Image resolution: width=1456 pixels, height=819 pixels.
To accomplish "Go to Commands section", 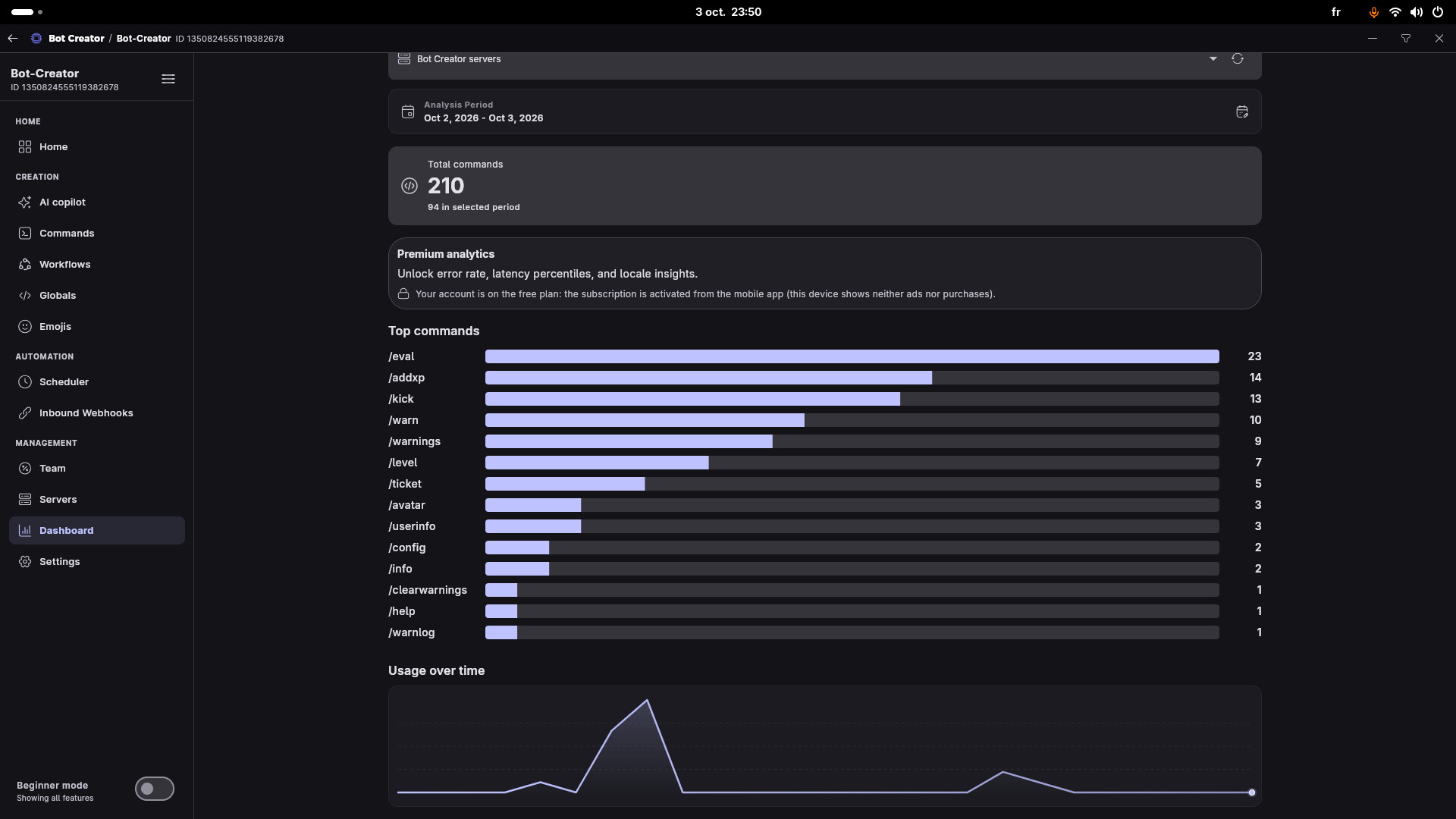I will (97, 234).
